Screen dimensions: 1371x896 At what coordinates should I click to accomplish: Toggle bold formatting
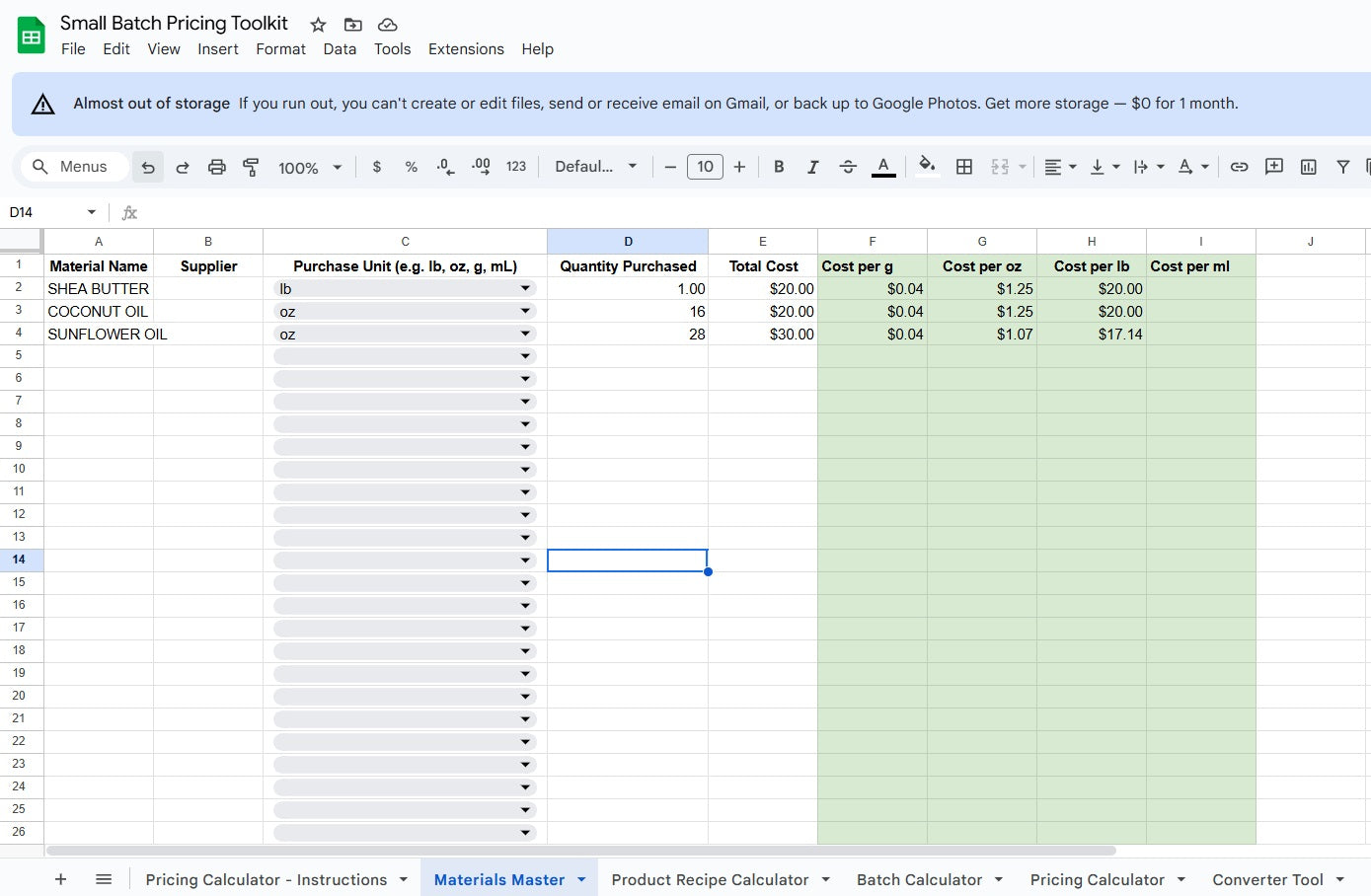779,167
